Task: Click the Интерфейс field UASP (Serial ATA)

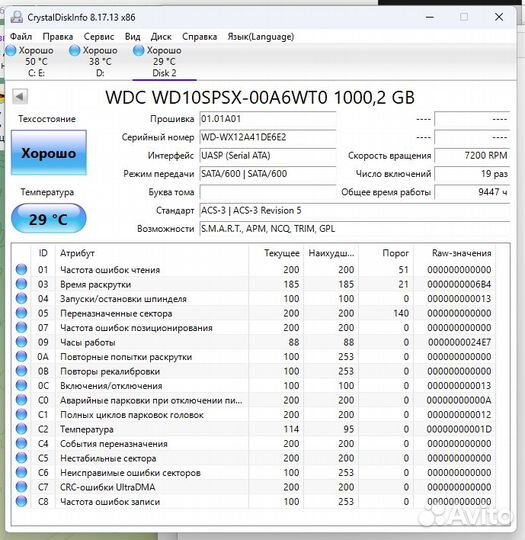Action: [x=267, y=155]
